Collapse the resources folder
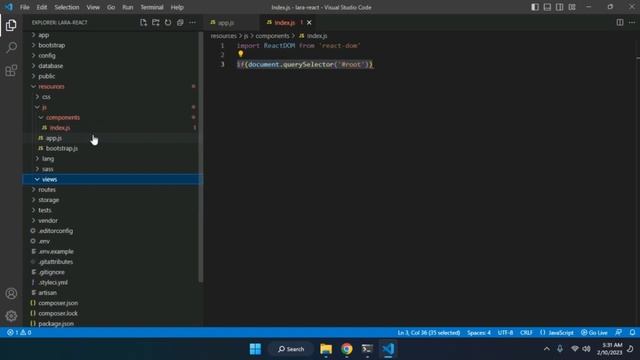Viewport: 640px width, 360px height. [x=112, y=87]
